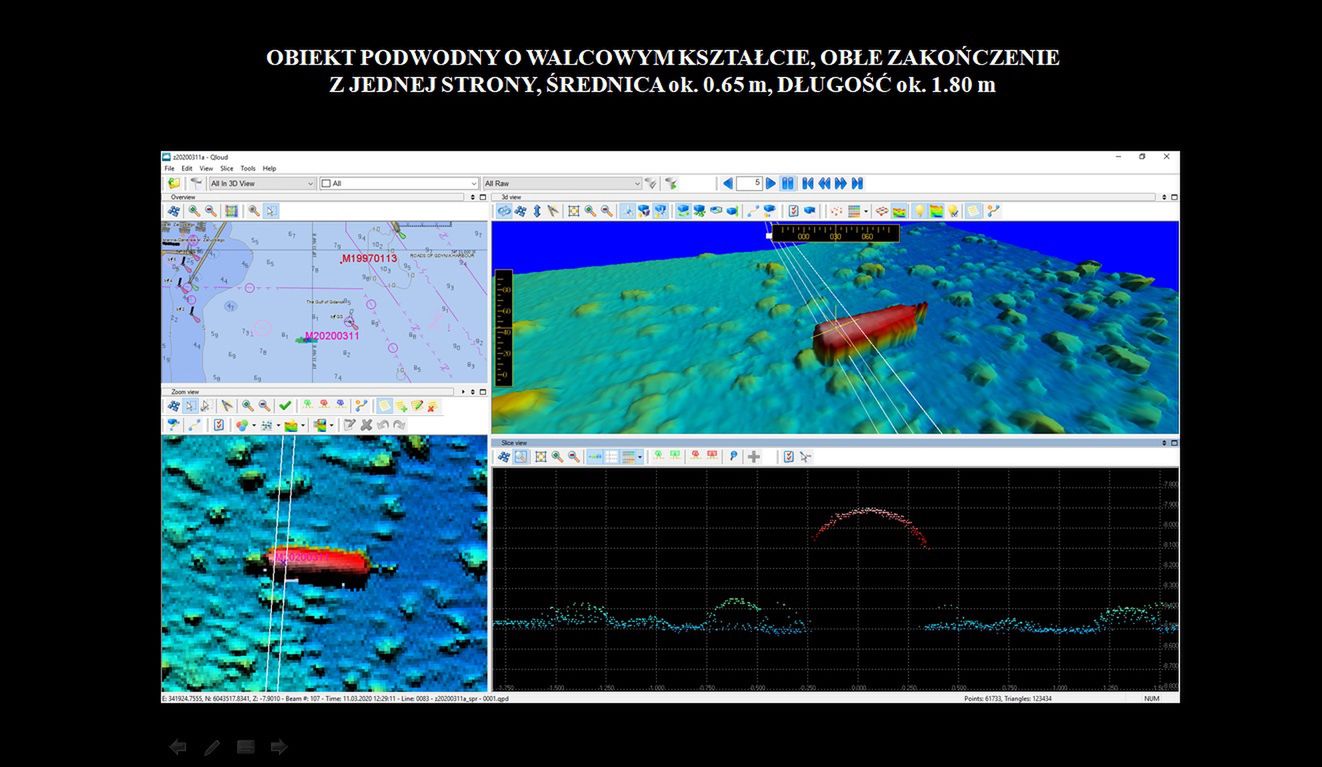Click the scissors cut icon in Slice view
1322x767 pixels.
[x=806, y=457]
